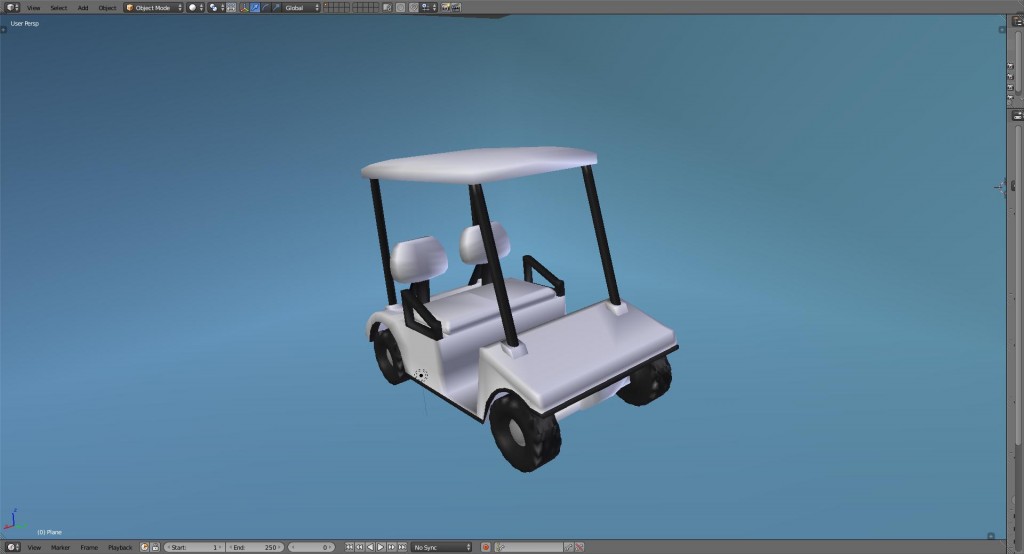Open the View menu in 3D viewport header
This screenshot has height=554, width=1024.
[x=34, y=7]
